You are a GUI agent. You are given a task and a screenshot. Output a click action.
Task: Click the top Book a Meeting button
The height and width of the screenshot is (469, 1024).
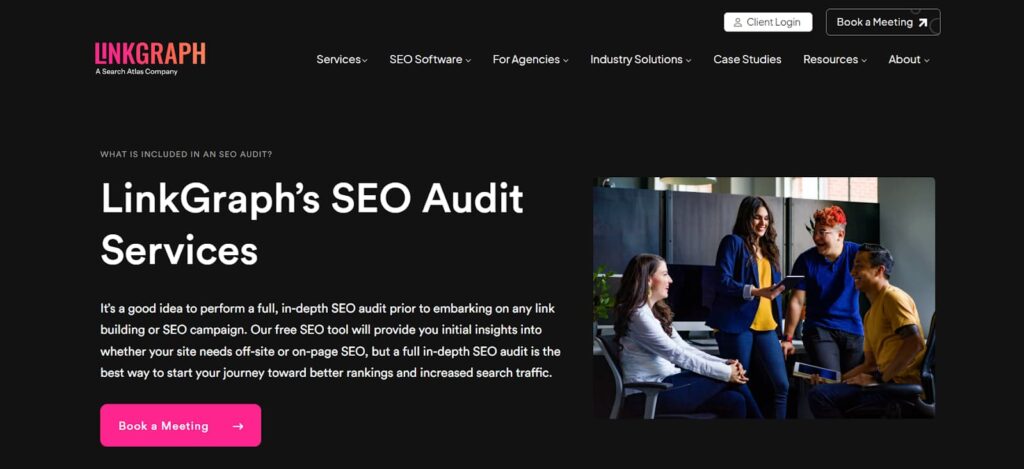click(883, 22)
